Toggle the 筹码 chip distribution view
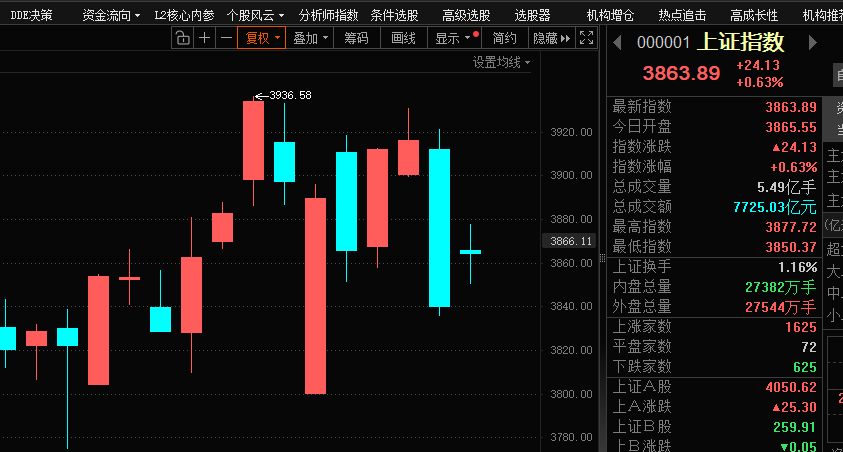843x452 pixels. [357, 38]
